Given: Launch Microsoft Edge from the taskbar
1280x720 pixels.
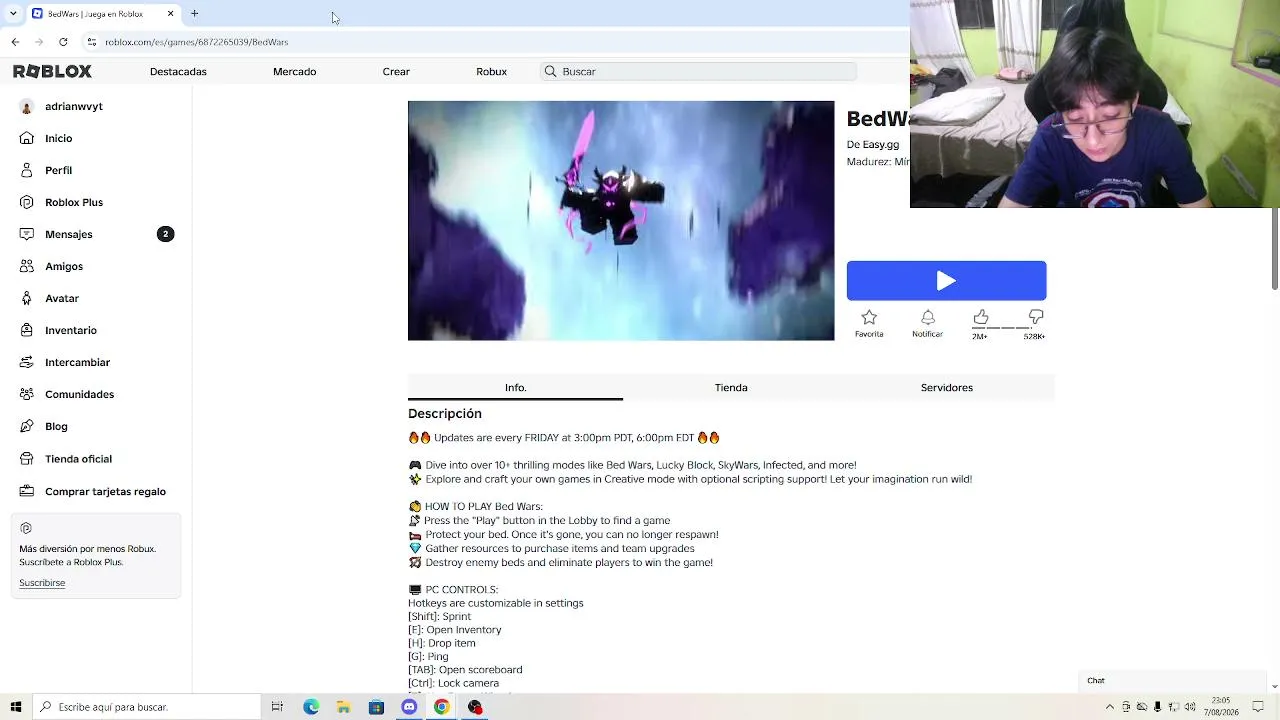Looking at the screenshot, I should click(x=311, y=707).
